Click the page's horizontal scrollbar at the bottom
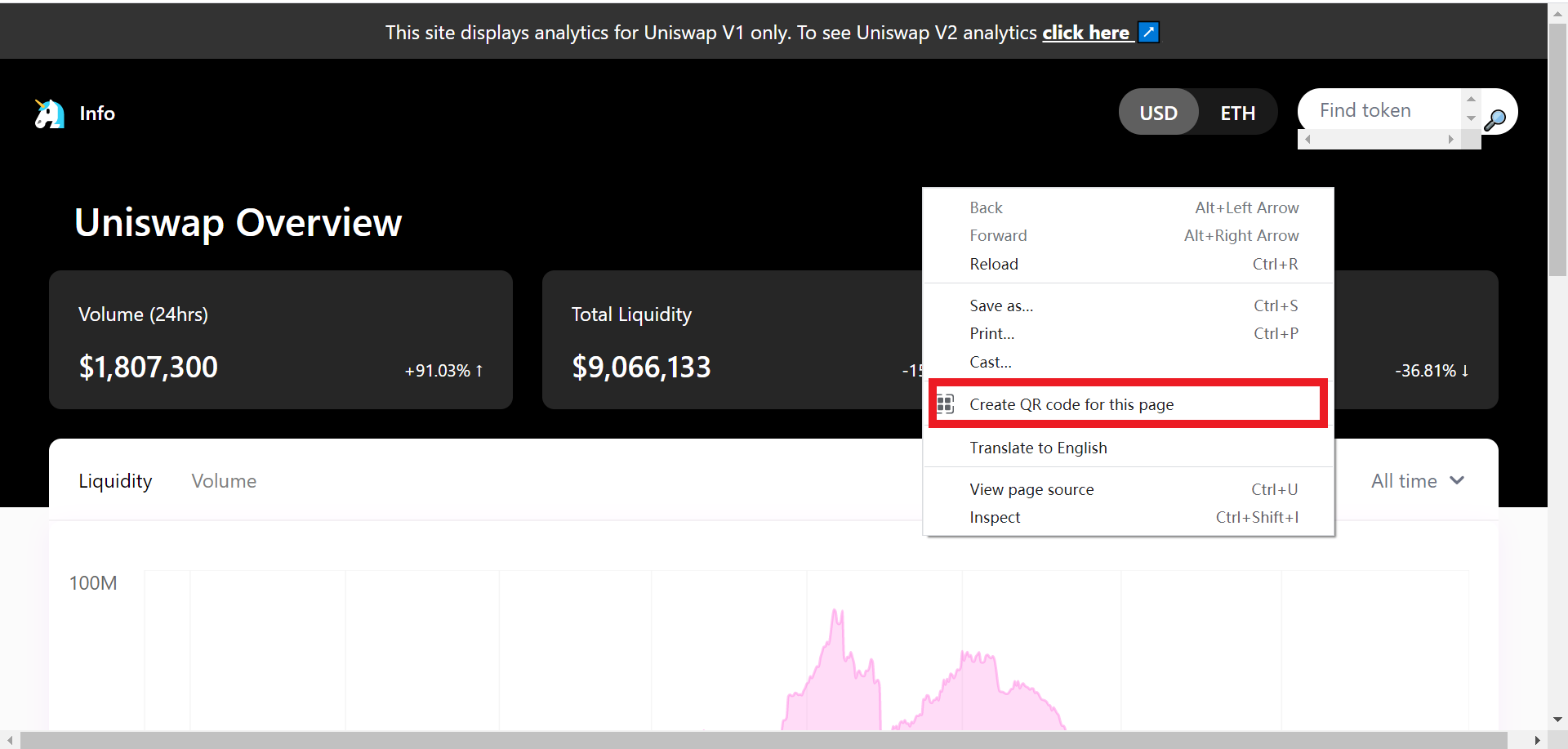1568x749 pixels. point(764,740)
